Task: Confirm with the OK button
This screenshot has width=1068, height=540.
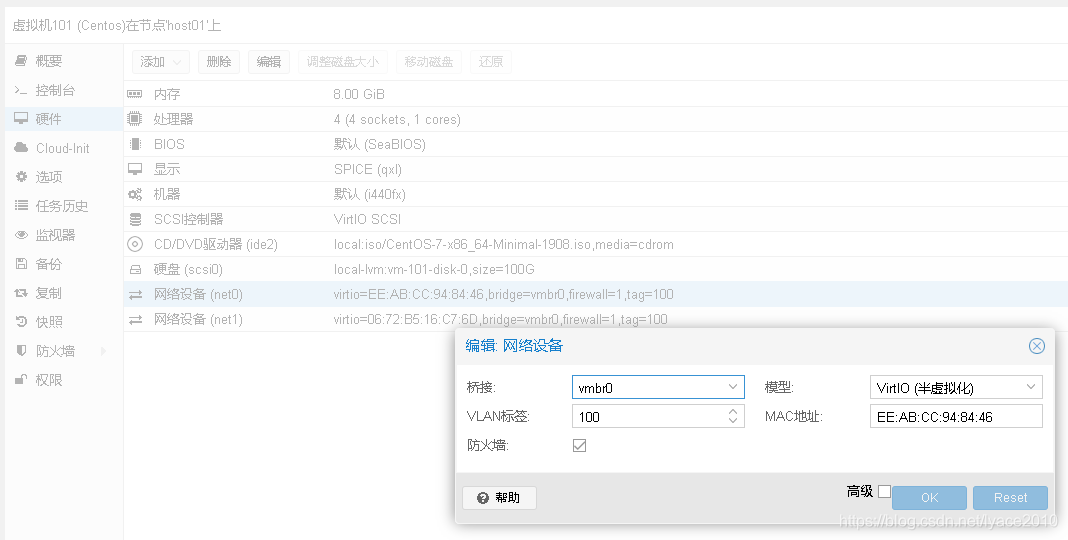Action: click(929, 498)
